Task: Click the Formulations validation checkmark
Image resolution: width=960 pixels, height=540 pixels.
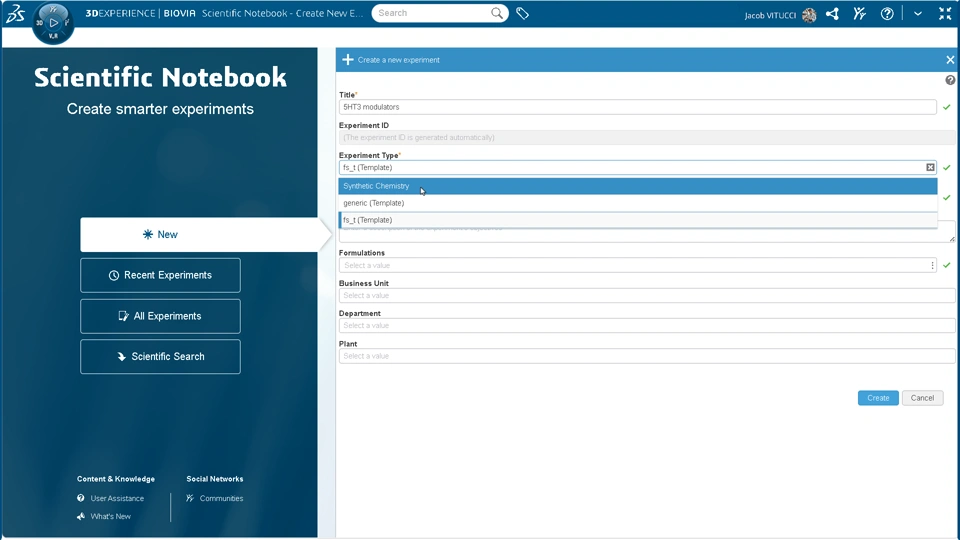Action: [x=947, y=265]
